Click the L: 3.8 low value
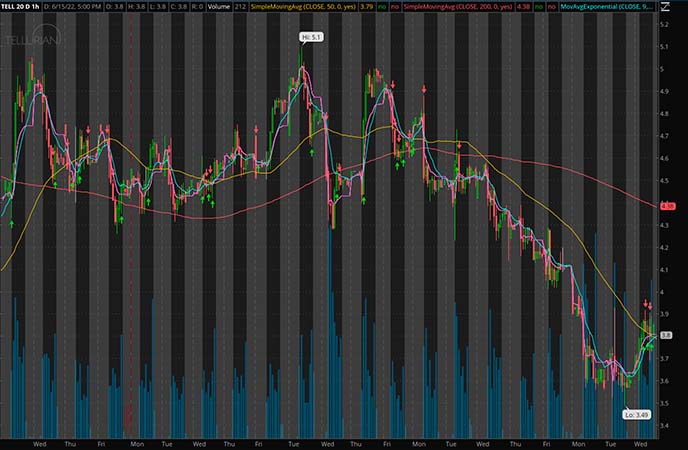This screenshot has width=688, height=450. tap(157, 7)
